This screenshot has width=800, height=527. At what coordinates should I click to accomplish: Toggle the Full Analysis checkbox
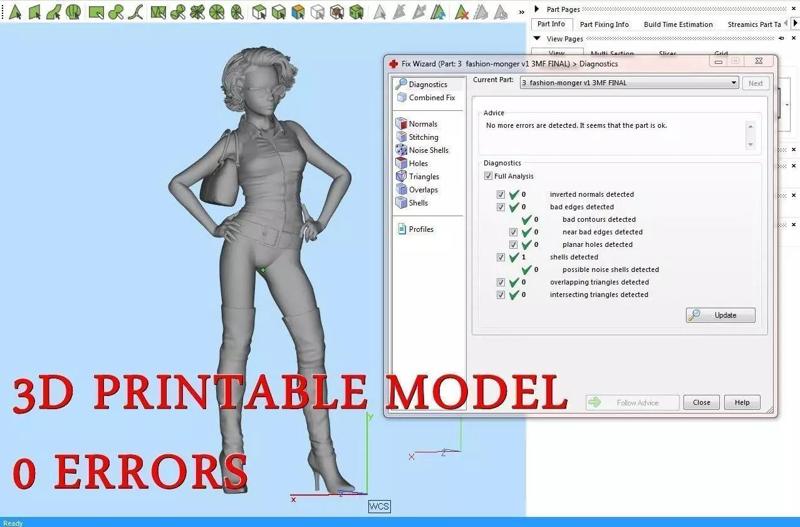[488, 176]
